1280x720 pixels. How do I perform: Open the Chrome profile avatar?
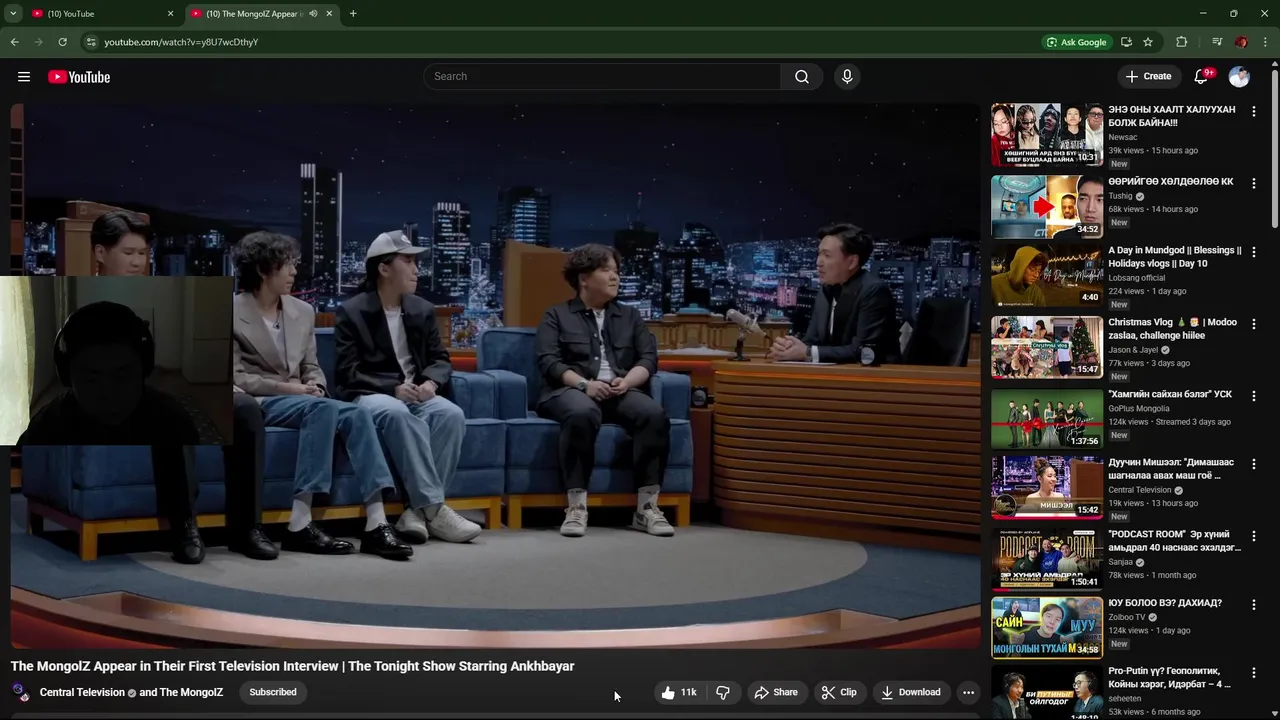point(1241,42)
